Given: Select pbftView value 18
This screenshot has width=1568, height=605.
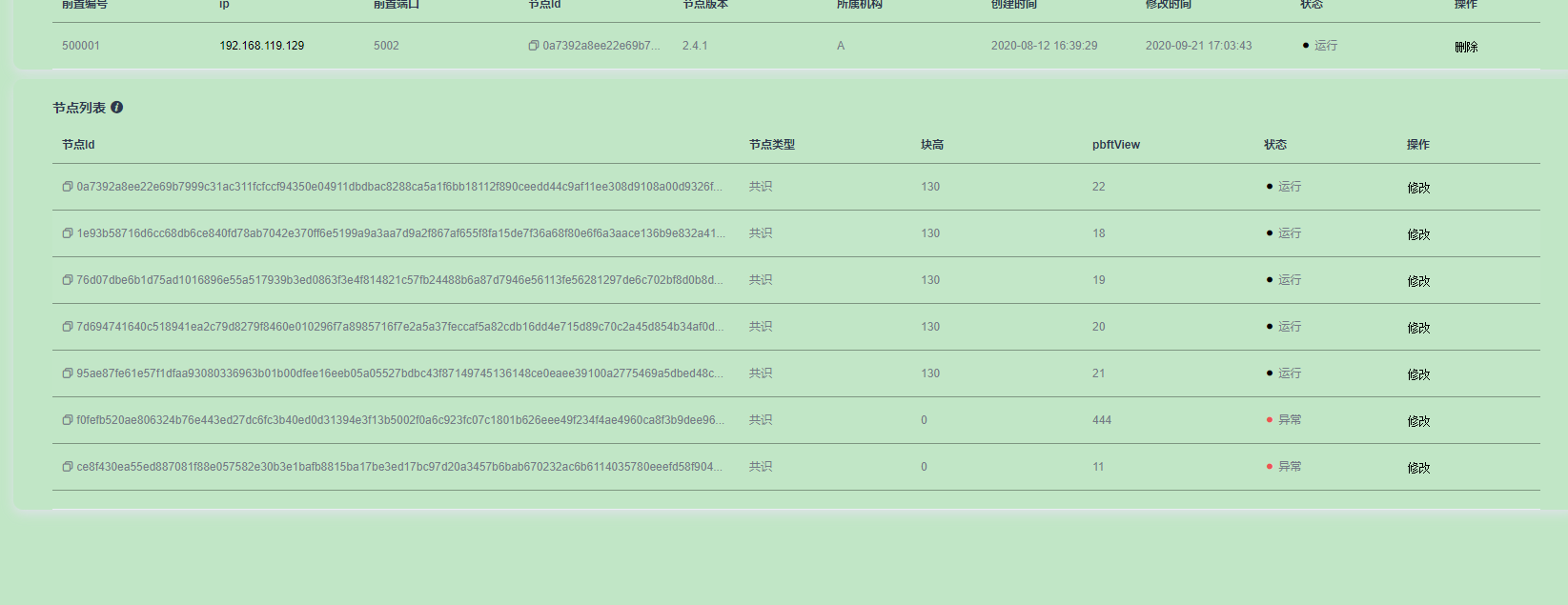Looking at the screenshot, I should [1099, 233].
